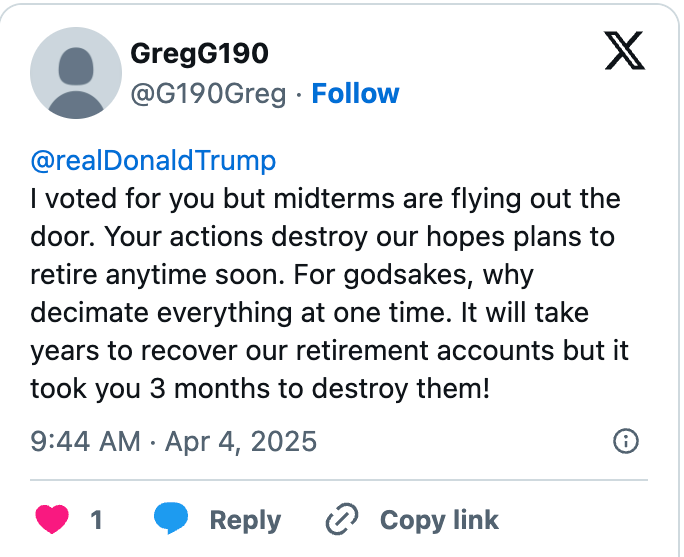Click the @G190Greg handle

(209, 94)
